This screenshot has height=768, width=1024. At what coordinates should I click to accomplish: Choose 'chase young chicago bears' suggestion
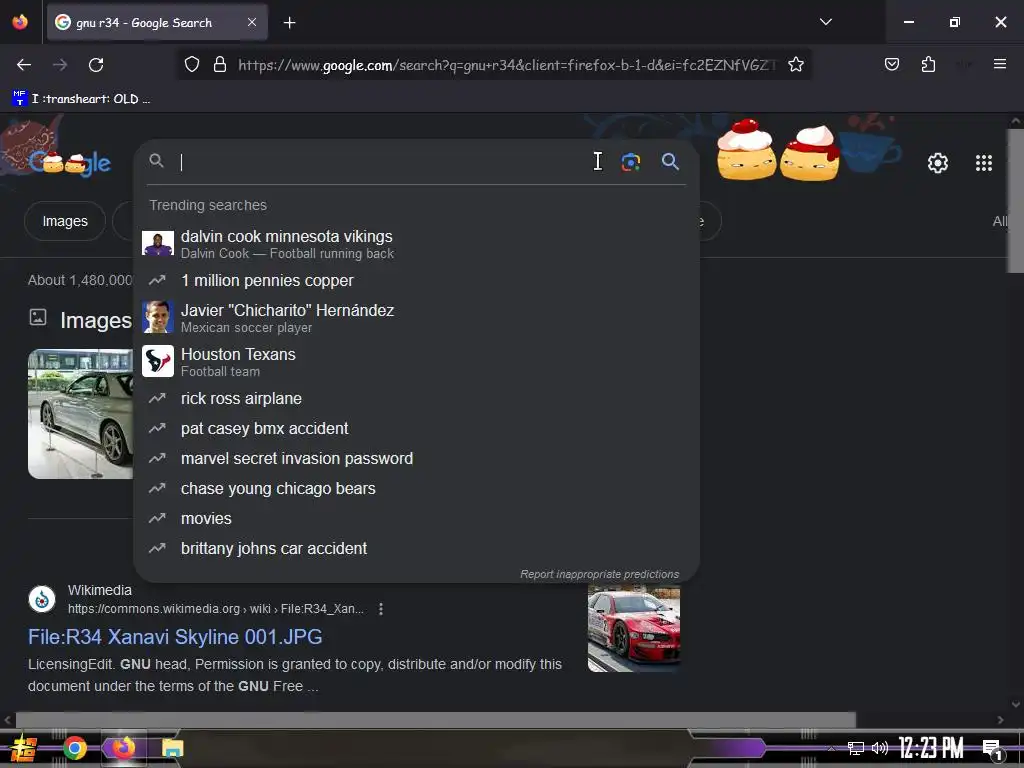click(x=416, y=488)
